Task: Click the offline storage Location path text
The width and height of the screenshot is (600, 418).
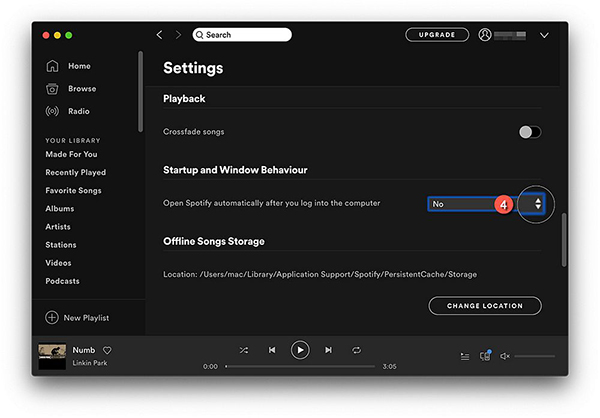Action: [320, 274]
